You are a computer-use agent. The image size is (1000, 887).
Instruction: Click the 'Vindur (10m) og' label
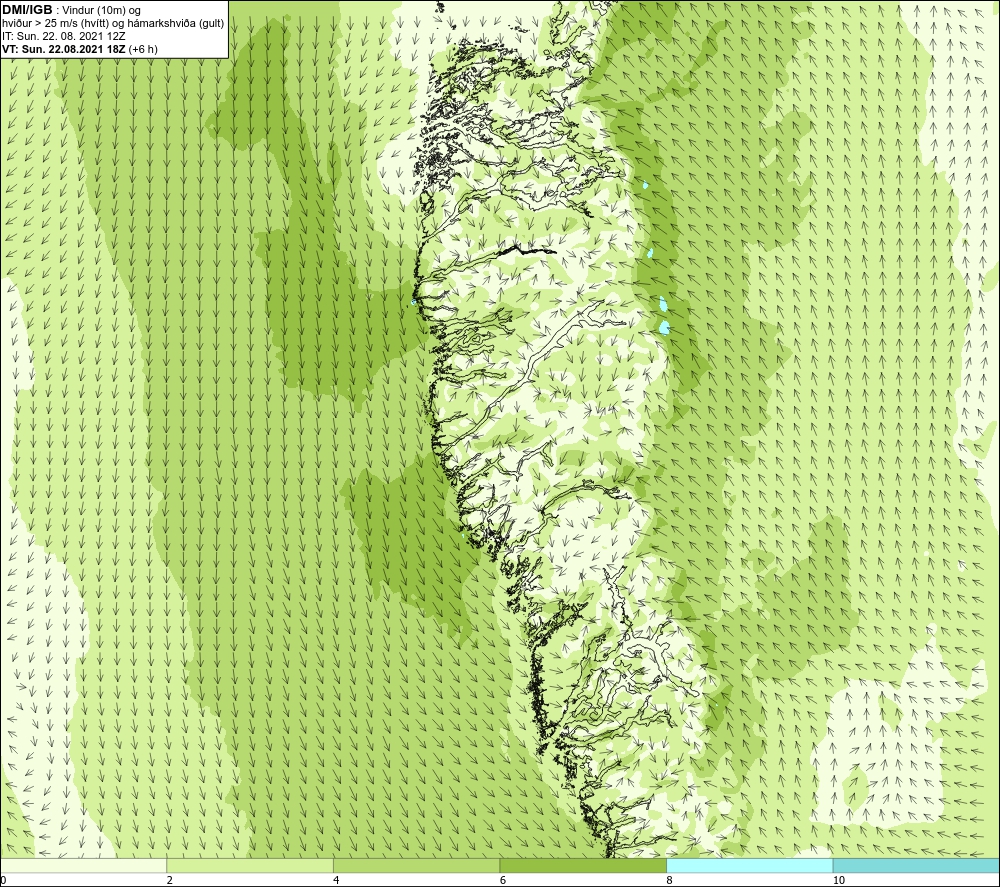pyautogui.click(x=102, y=11)
